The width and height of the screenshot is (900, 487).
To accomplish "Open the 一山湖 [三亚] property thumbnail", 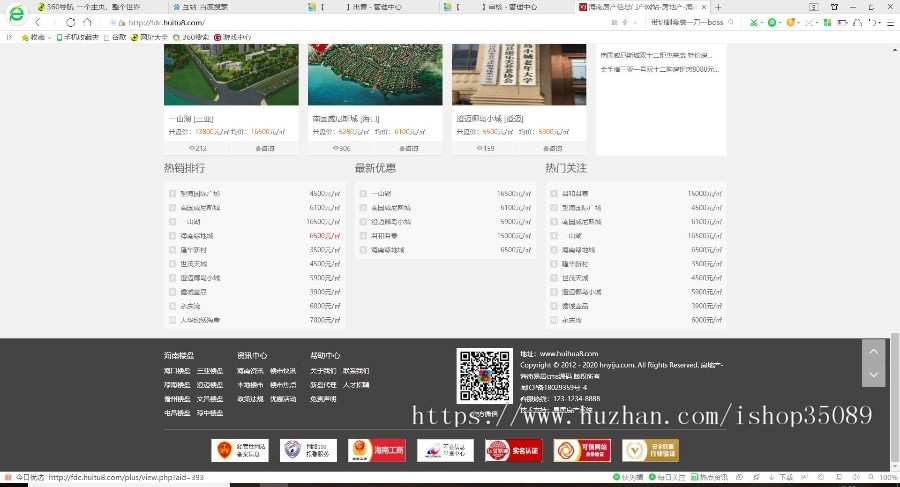I will point(231,75).
